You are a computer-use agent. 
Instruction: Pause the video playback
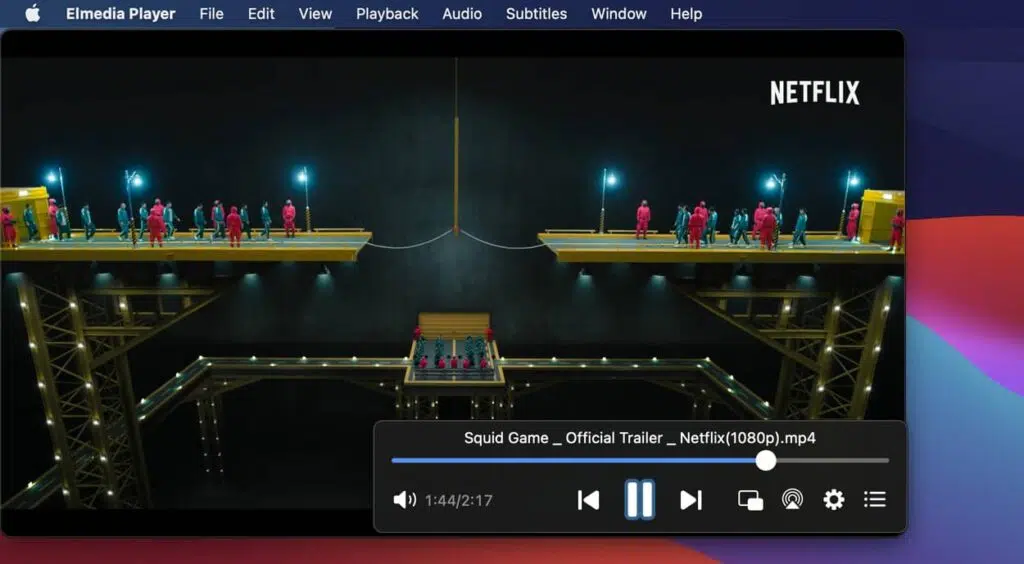[639, 499]
